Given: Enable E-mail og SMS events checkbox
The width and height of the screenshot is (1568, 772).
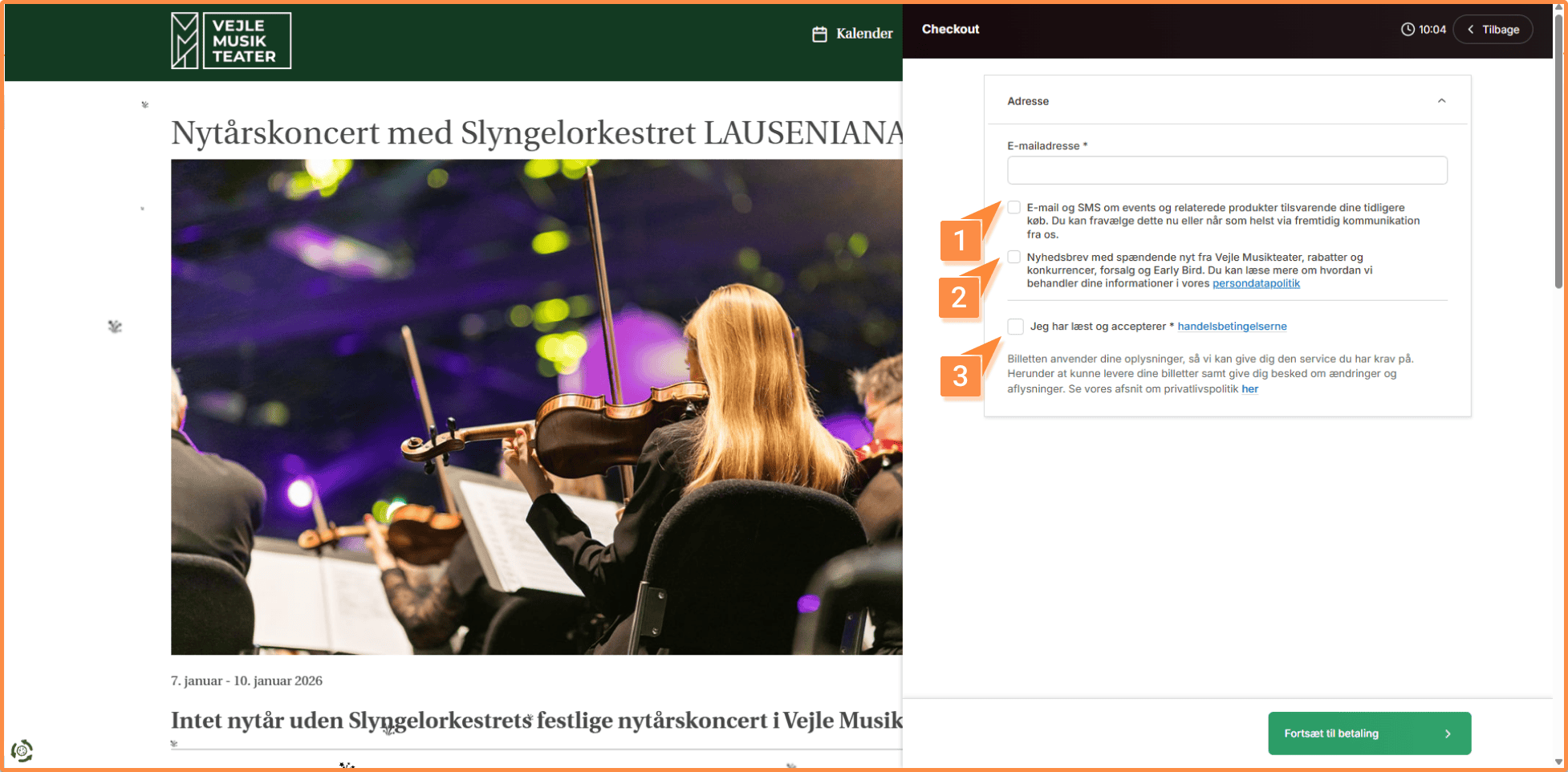Looking at the screenshot, I should (x=1014, y=208).
